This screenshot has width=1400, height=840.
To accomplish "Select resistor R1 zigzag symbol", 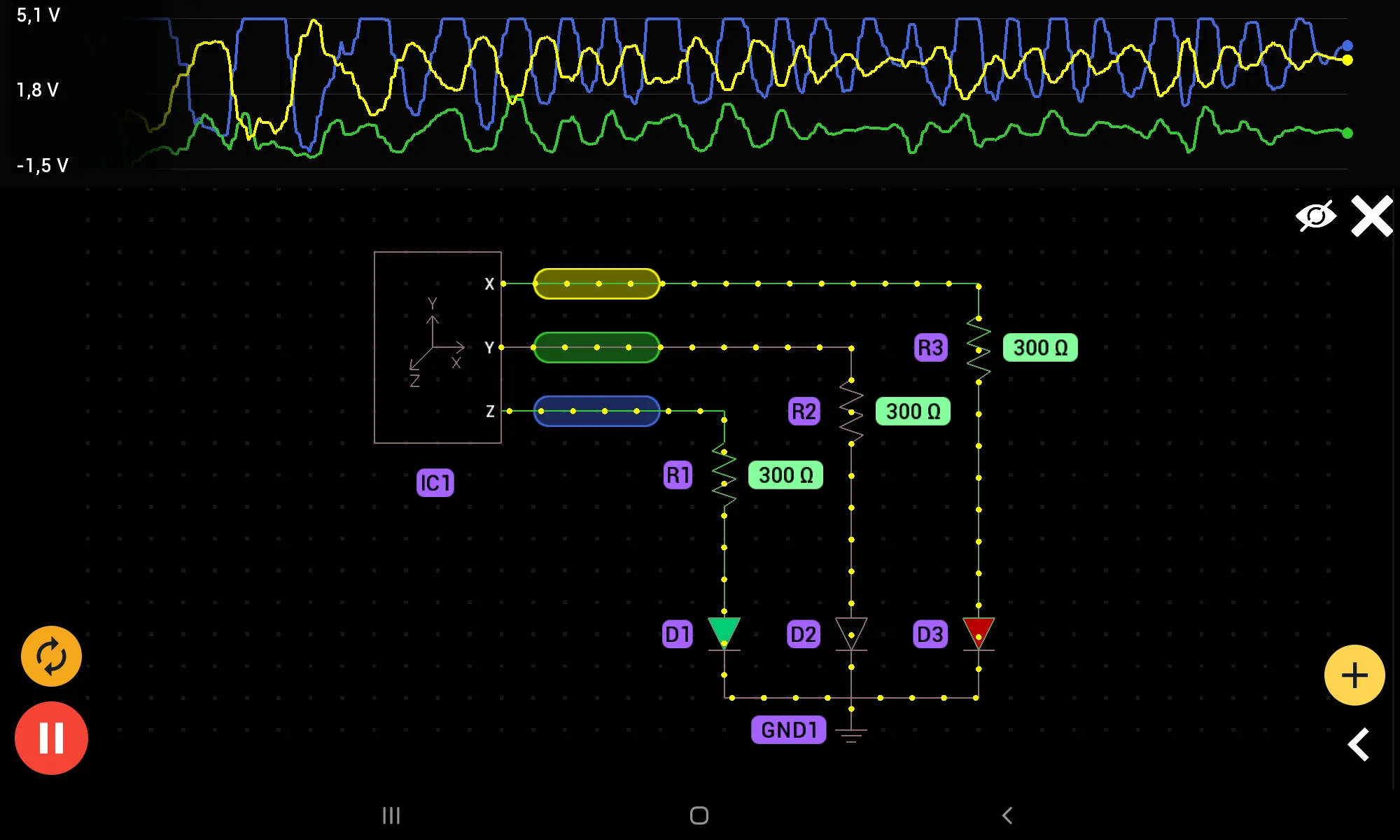I will (724, 475).
